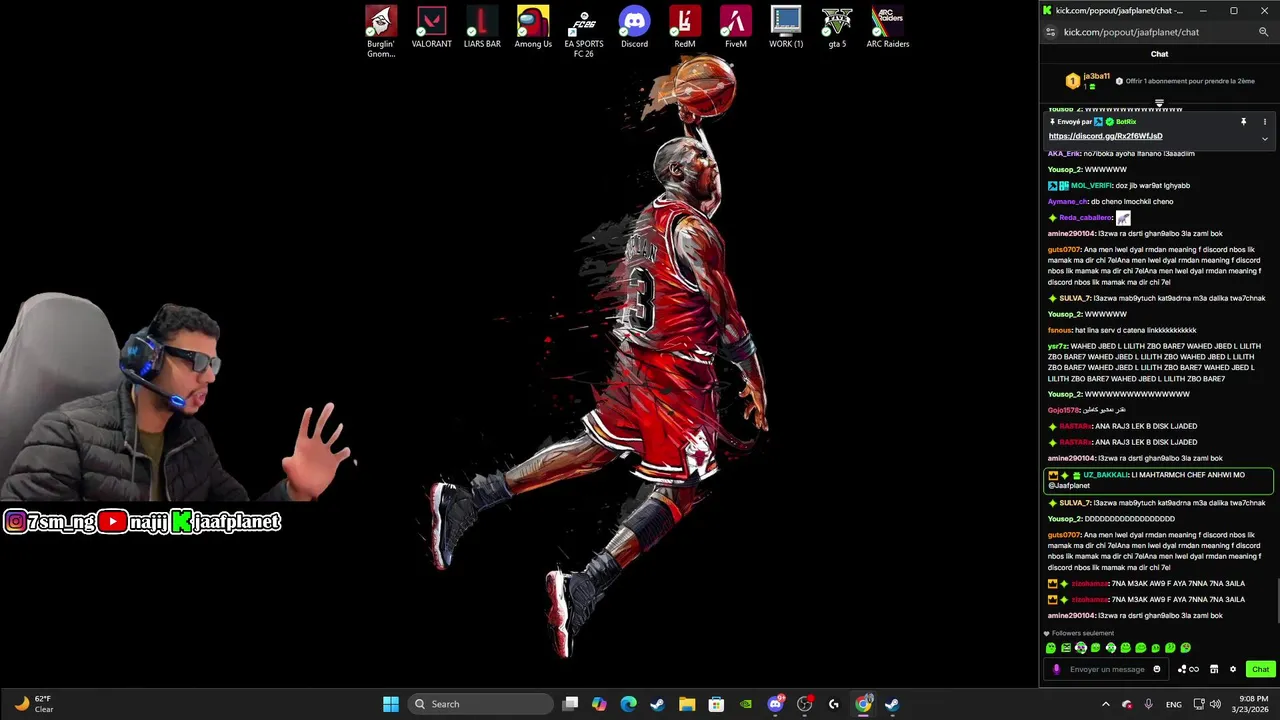Open the WORK (1) desktop shortcut
The image size is (1280, 720).
pyautogui.click(x=786, y=28)
